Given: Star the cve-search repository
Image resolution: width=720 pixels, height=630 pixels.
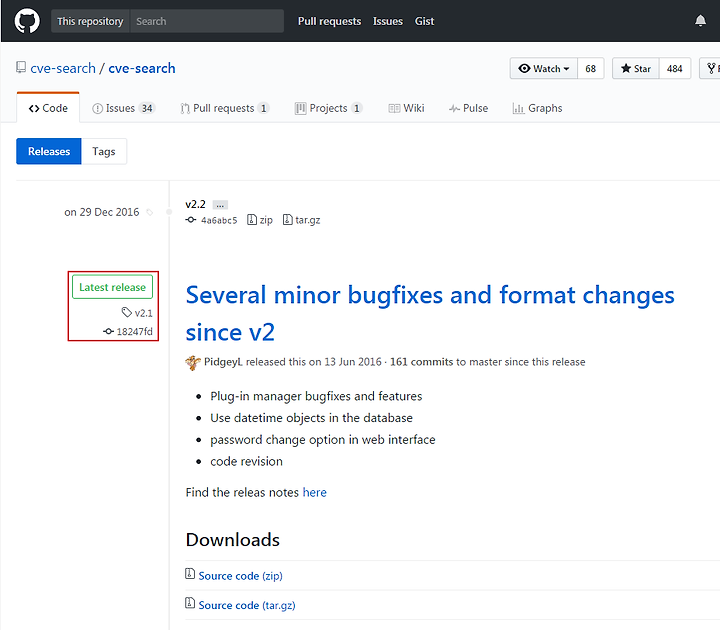Looking at the screenshot, I should tap(636, 68).
